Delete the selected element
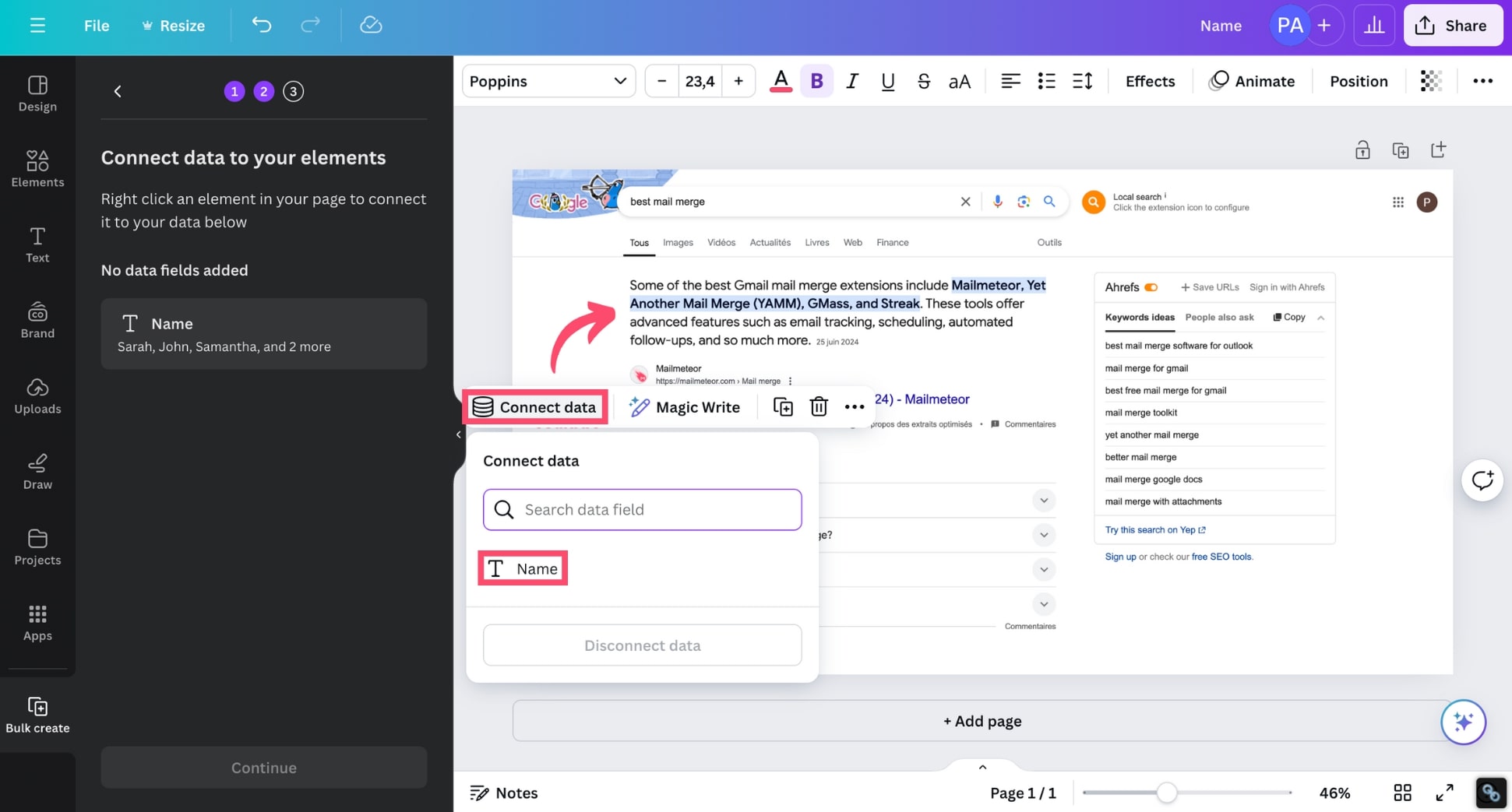Viewport: 1512px width, 812px height. pos(819,406)
